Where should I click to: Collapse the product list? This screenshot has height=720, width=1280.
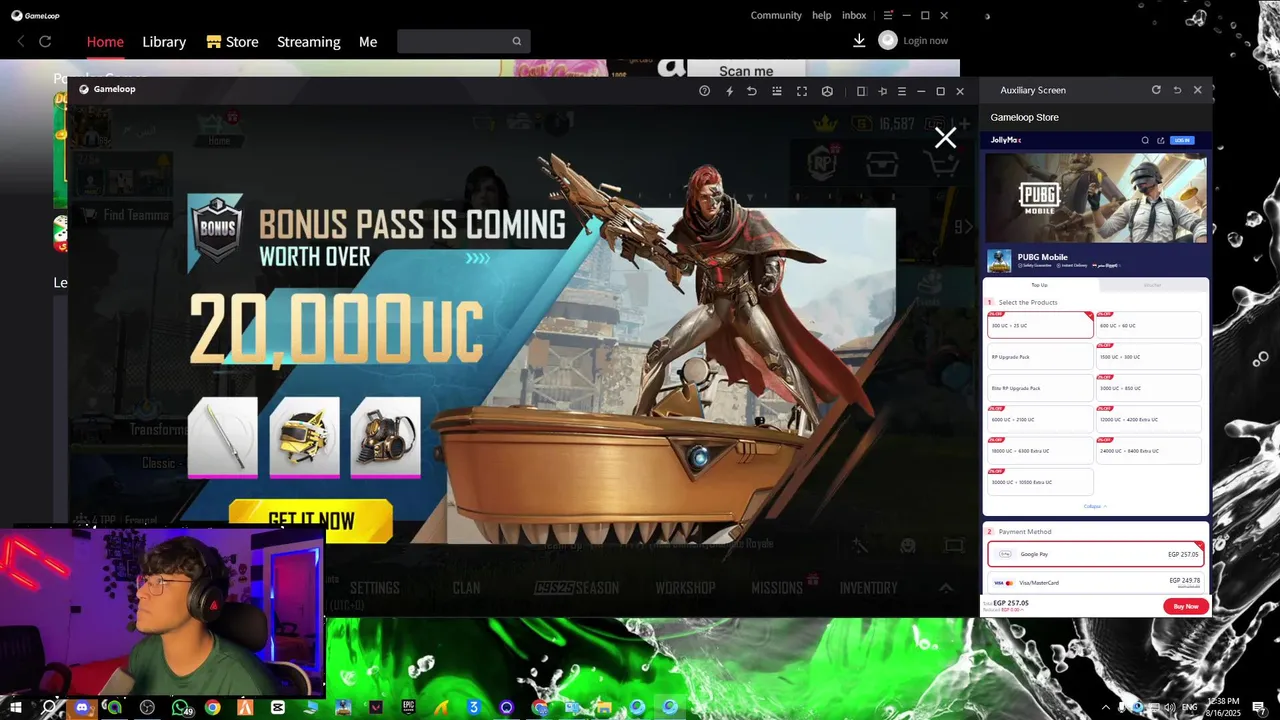1095,506
